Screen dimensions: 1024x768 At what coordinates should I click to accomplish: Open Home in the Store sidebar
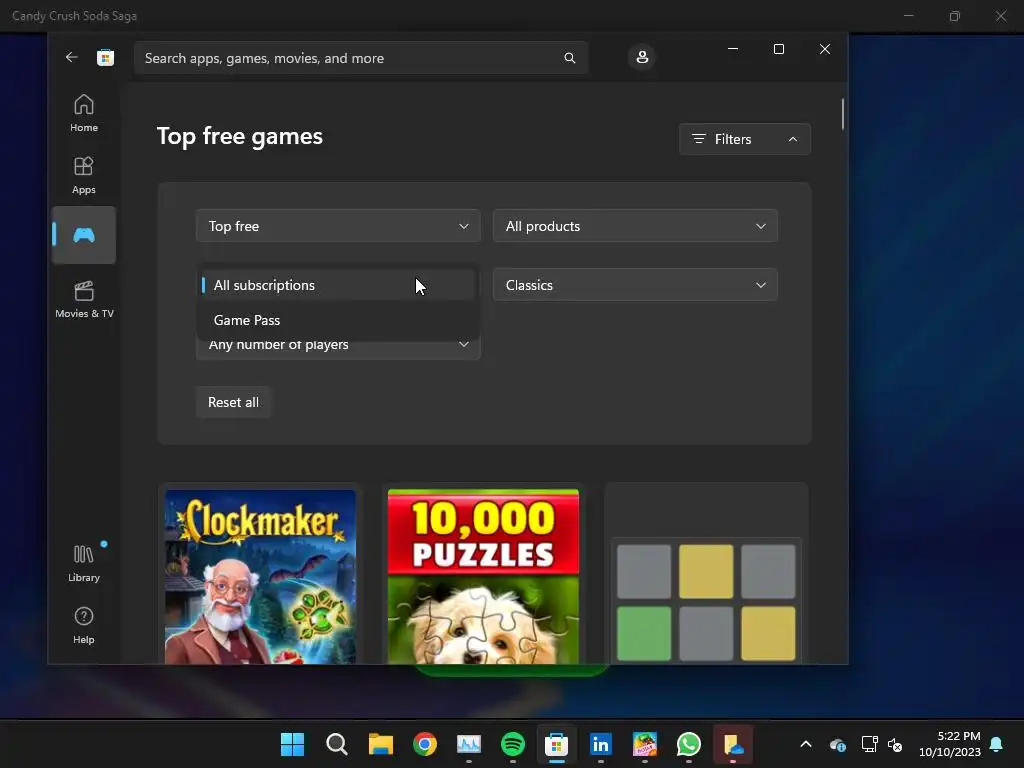coord(84,113)
